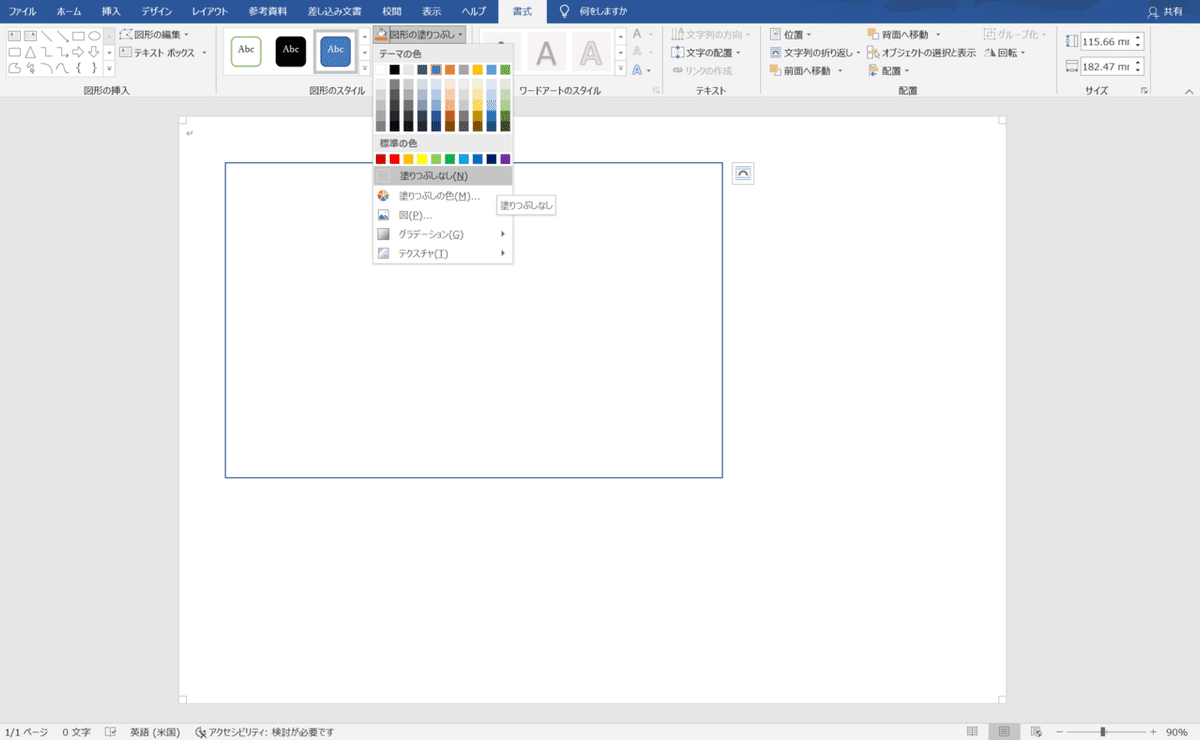Apply the white green-outlined Abc style
This screenshot has height=740, width=1200.
pos(246,51)
